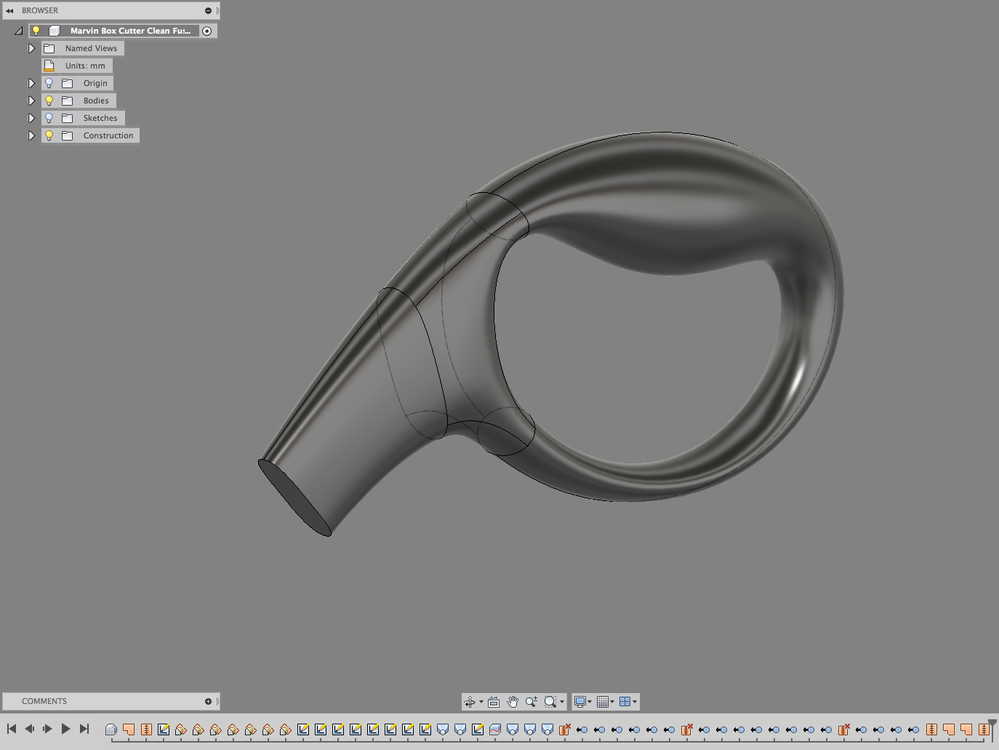Select the 'Named Views' label
The height and width of the screenshot is (750, 999).
click(x=91, y=48)
